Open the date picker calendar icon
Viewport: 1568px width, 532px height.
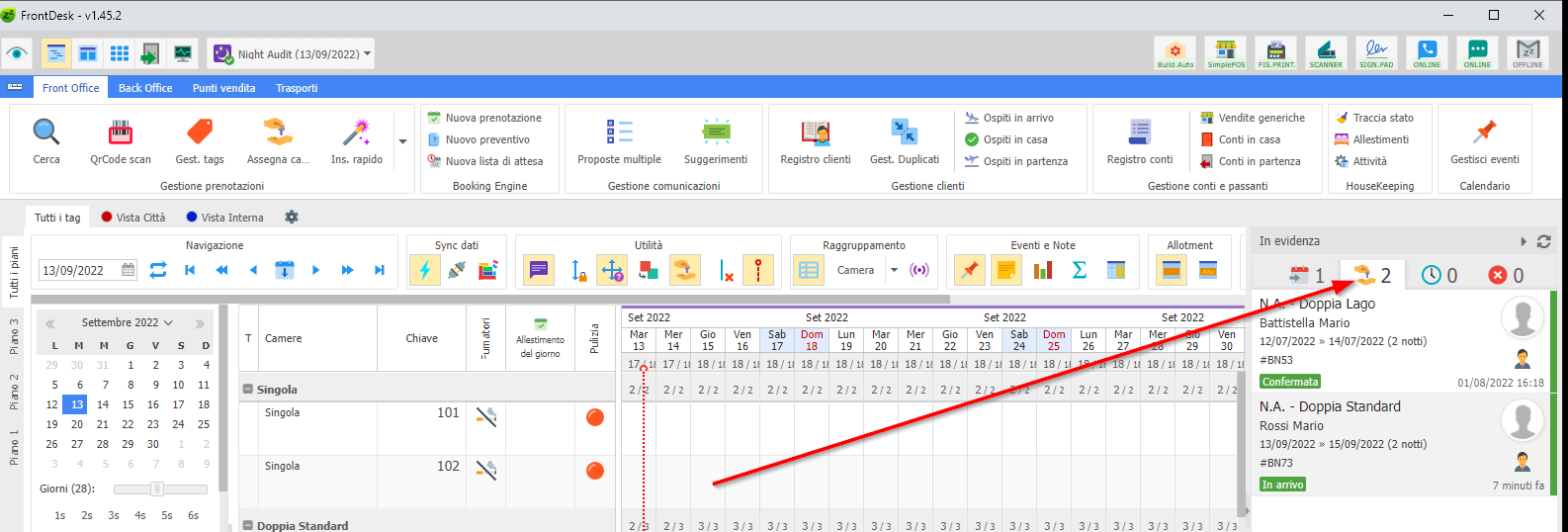[129, 270]
